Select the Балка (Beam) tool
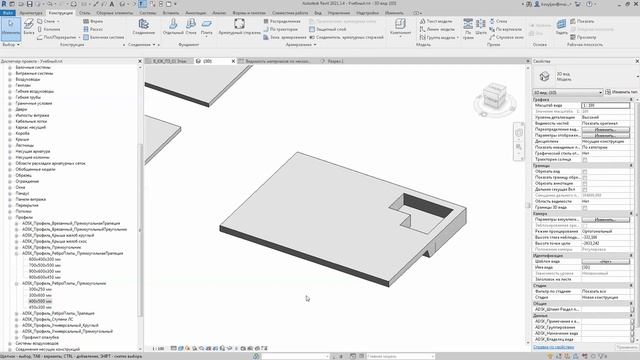 coord(29,27)
